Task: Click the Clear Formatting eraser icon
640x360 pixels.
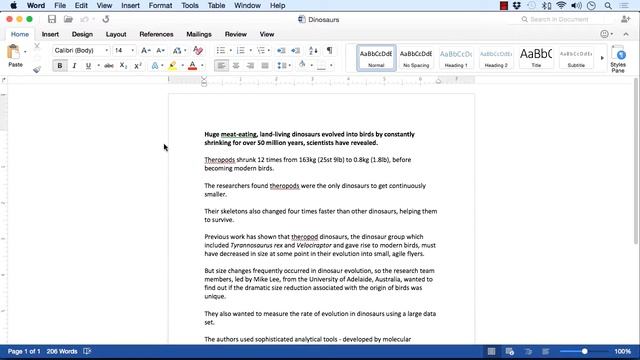Action: [x=198, y=51]
